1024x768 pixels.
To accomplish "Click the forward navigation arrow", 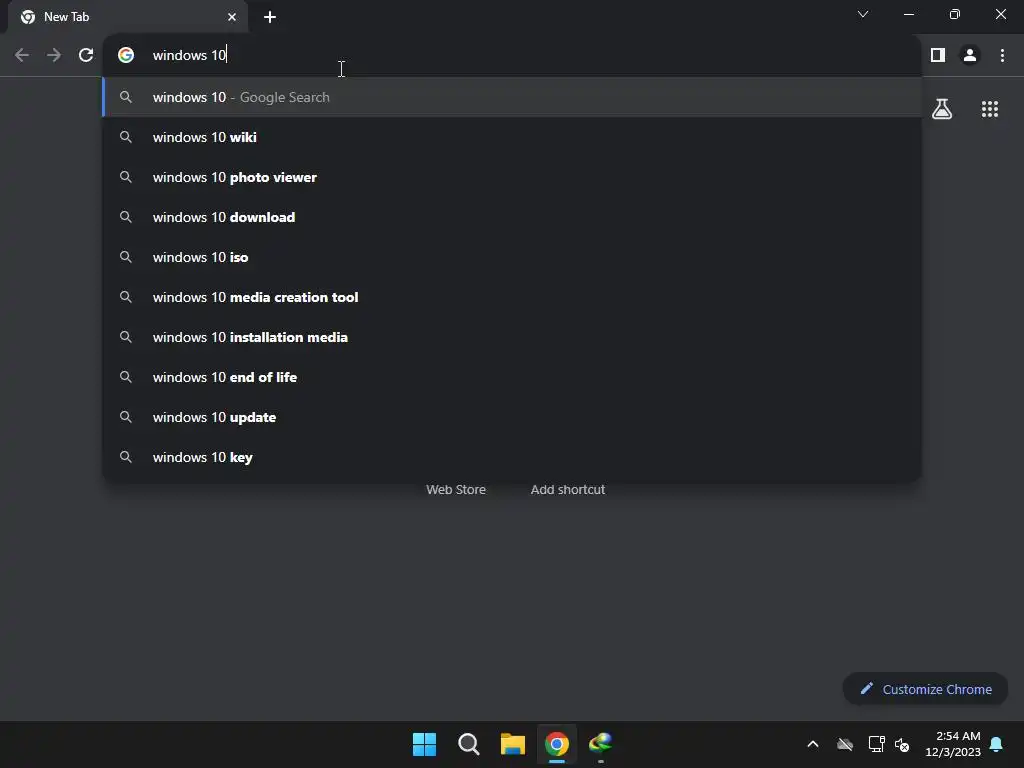I will (54, 56).
